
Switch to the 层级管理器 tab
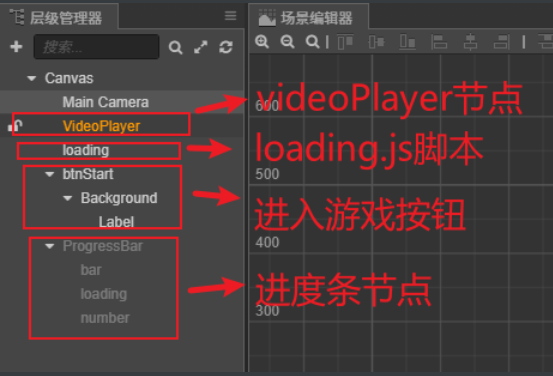click(59, 18)
